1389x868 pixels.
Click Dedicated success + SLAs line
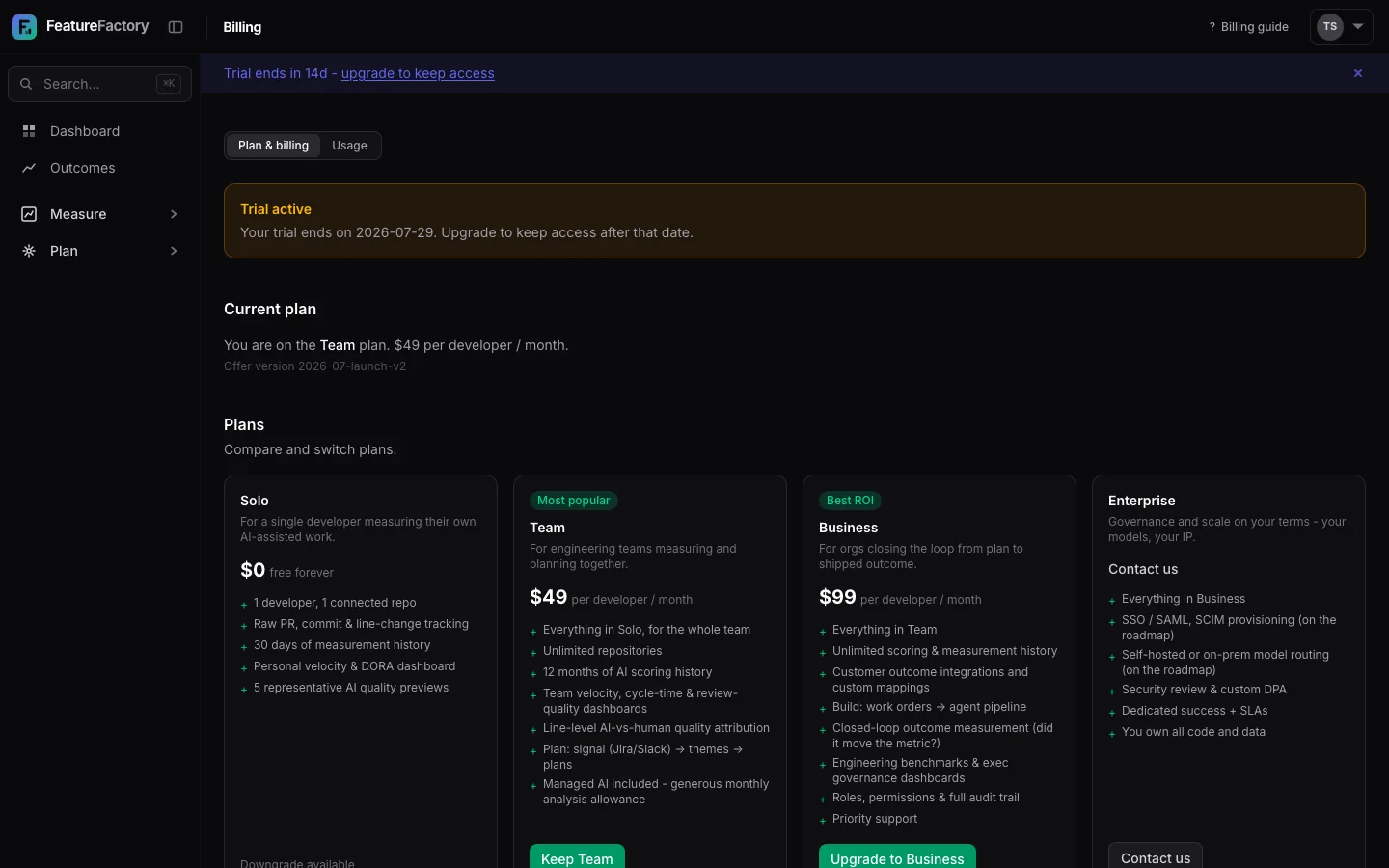point(1194,711)
